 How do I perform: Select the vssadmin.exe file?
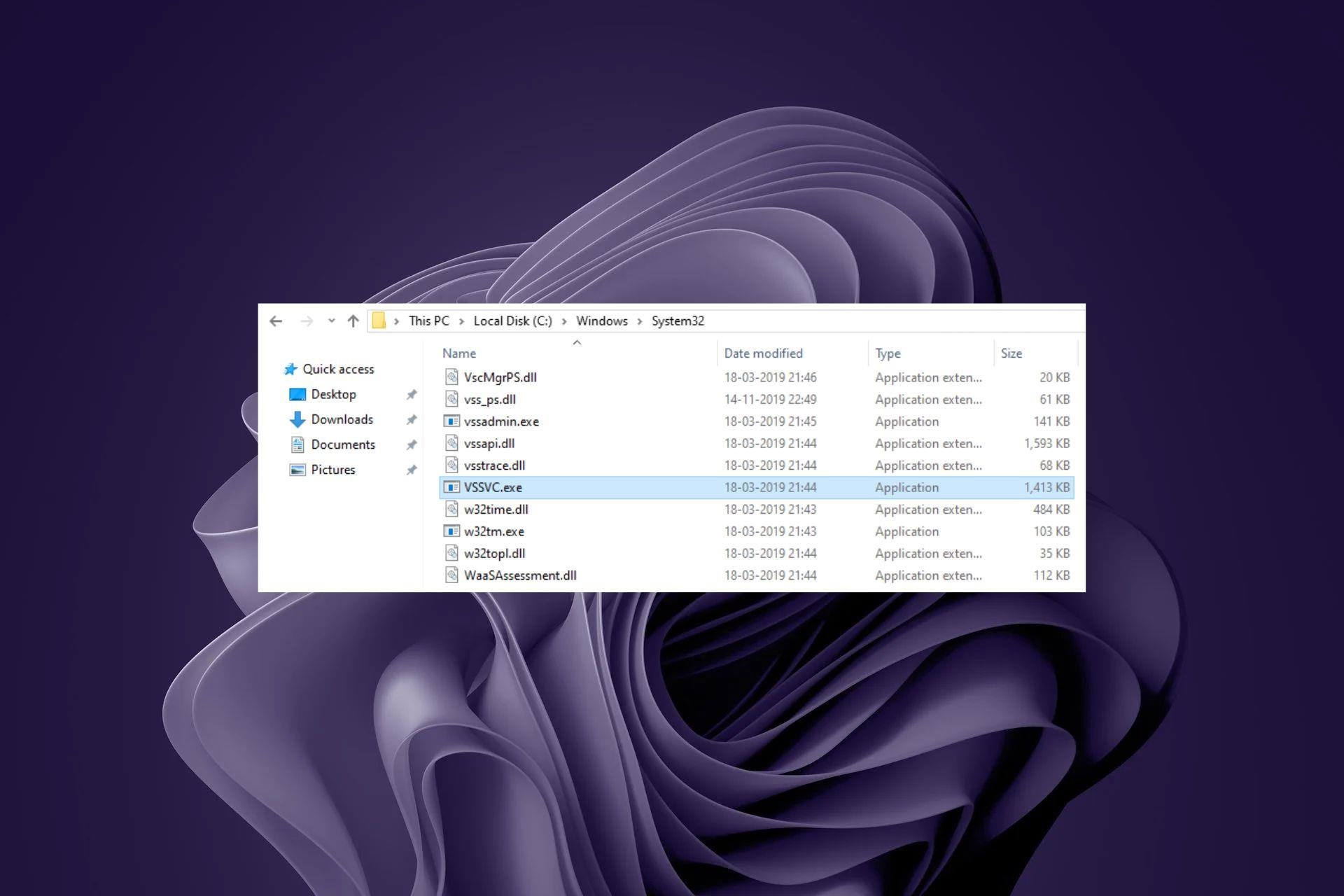tap(501, 421)
